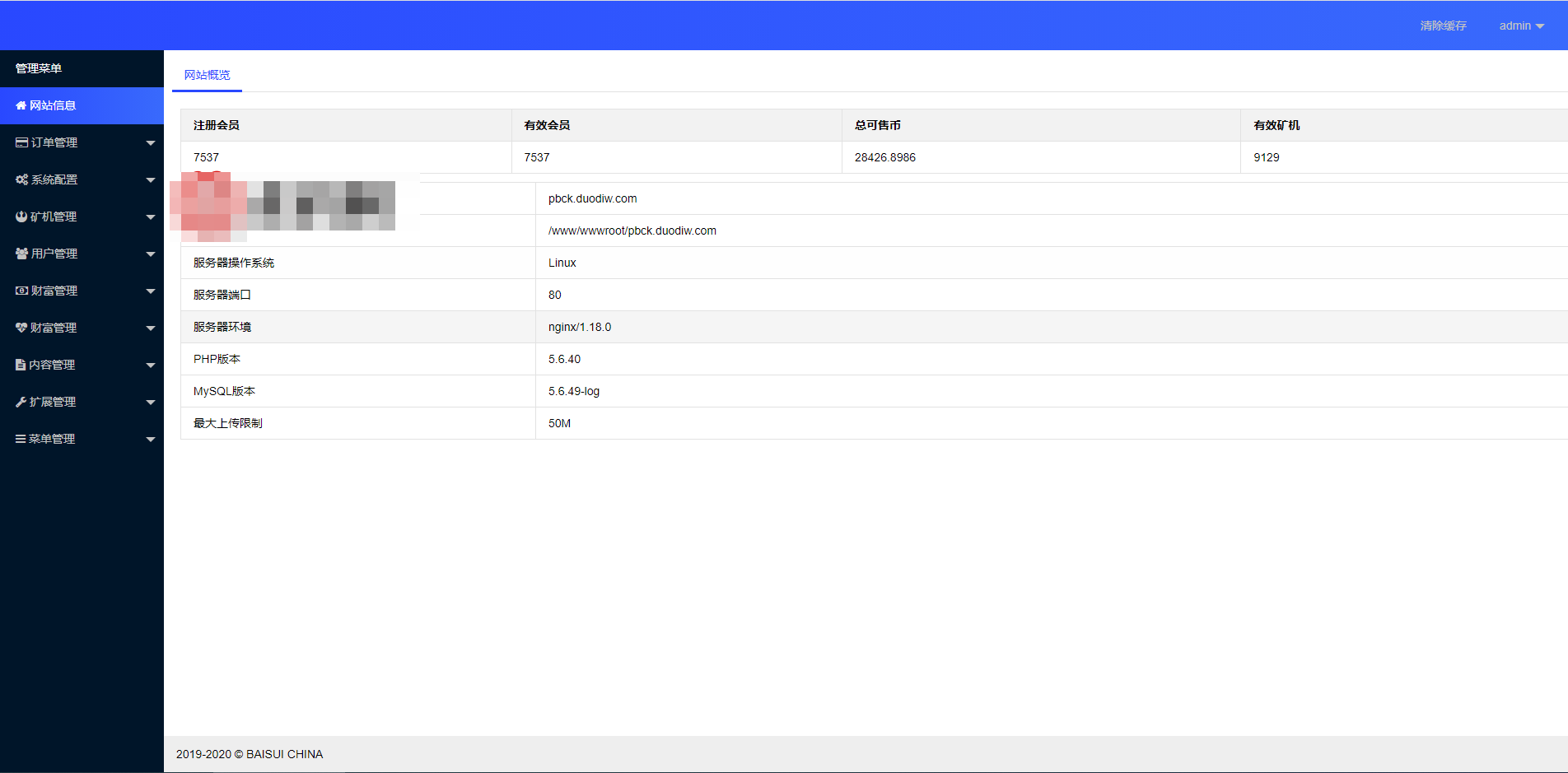Click the 9129 value under 有效矿机
The width and height of the screenshot is (1568, 773).
click(1267, 157)
